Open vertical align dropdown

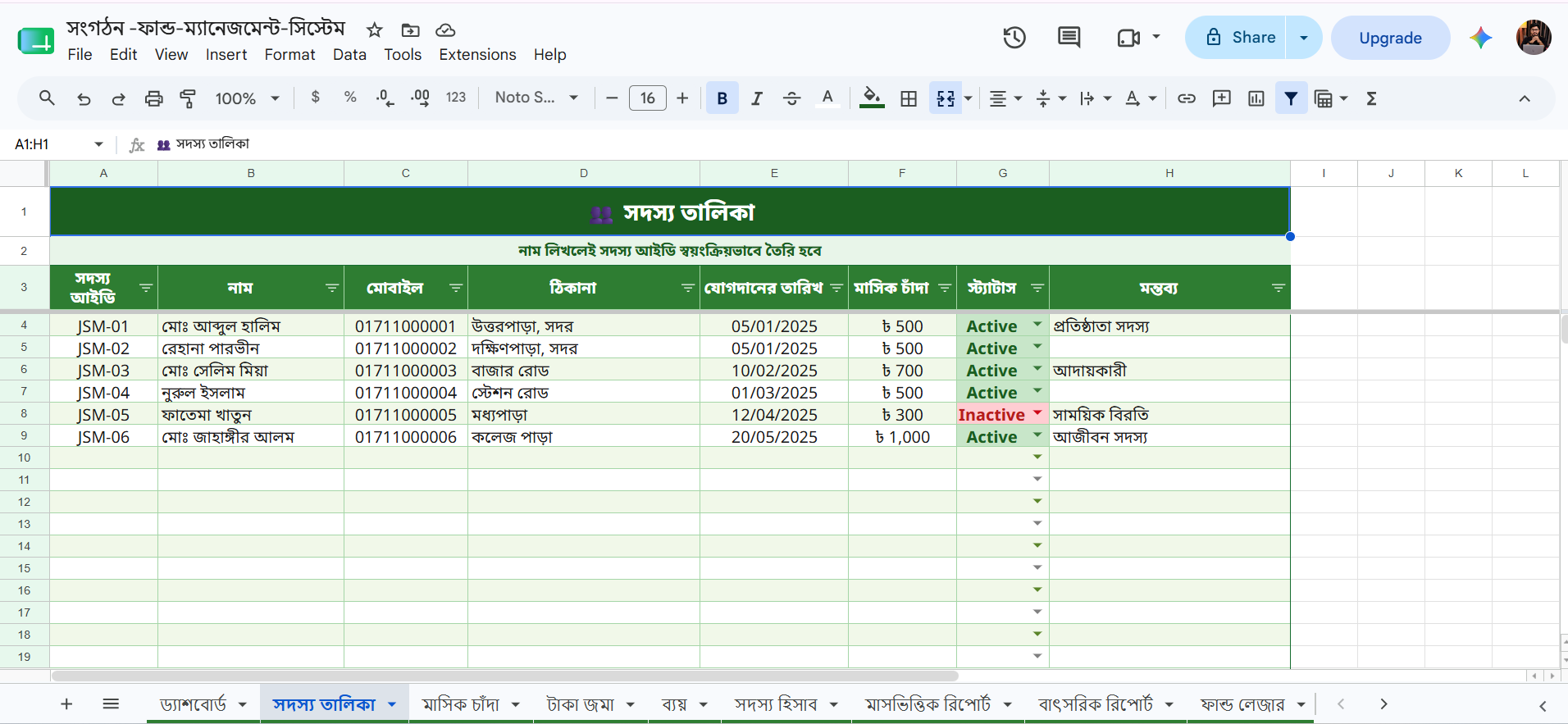pyautogui.click(x=1051, y=98)
